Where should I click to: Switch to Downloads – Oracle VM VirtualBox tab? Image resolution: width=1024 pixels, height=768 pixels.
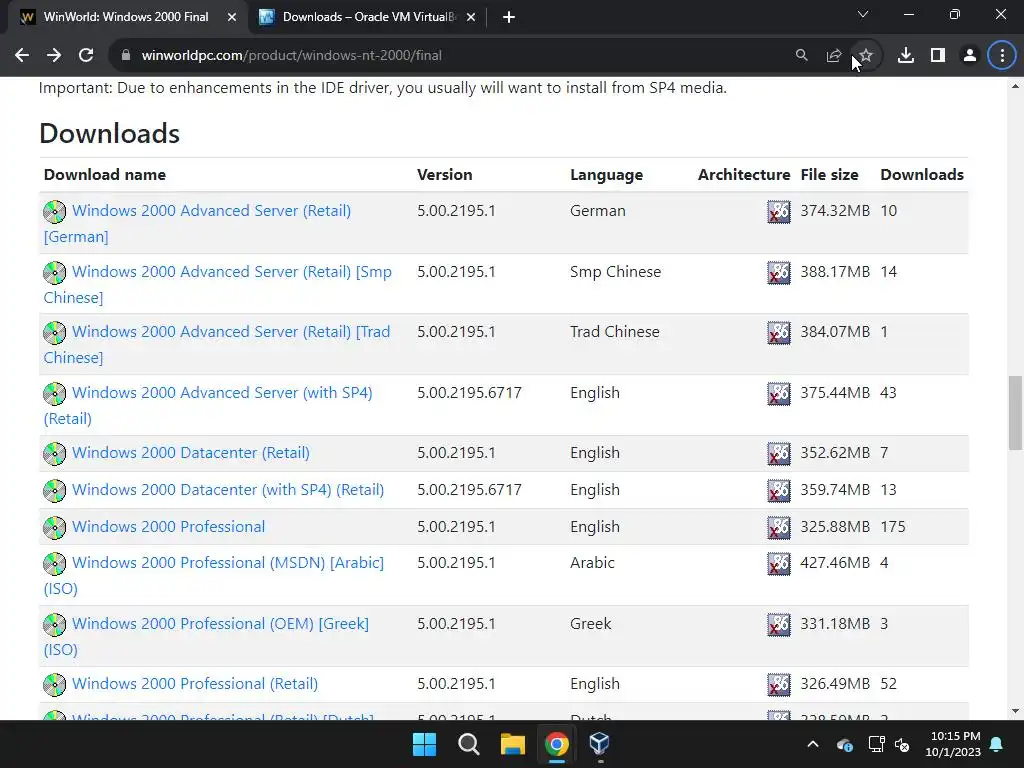tap(370, 17)
